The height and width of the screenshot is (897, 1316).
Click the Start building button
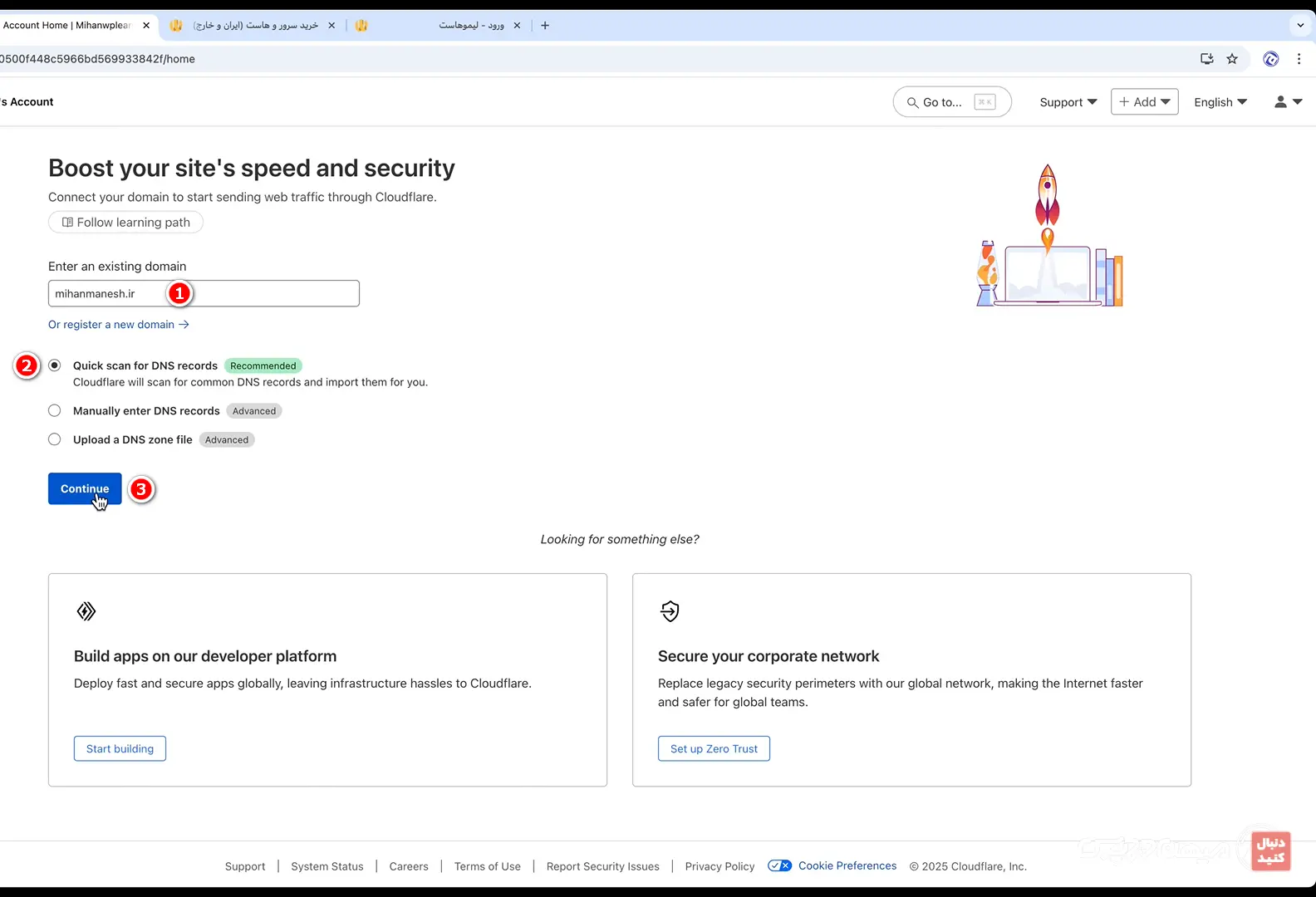coord(120,748)
